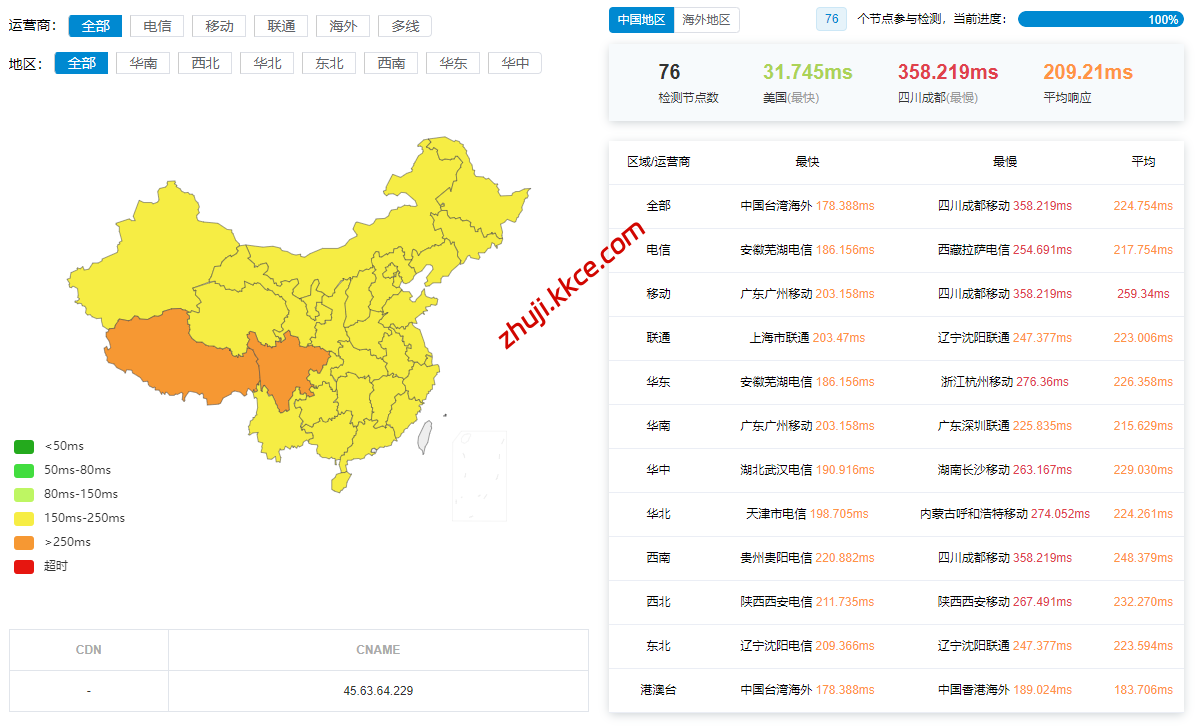1197x726 pixels.
Task: Select the 电信 carrier filter
Action: (x=157, y=27)
